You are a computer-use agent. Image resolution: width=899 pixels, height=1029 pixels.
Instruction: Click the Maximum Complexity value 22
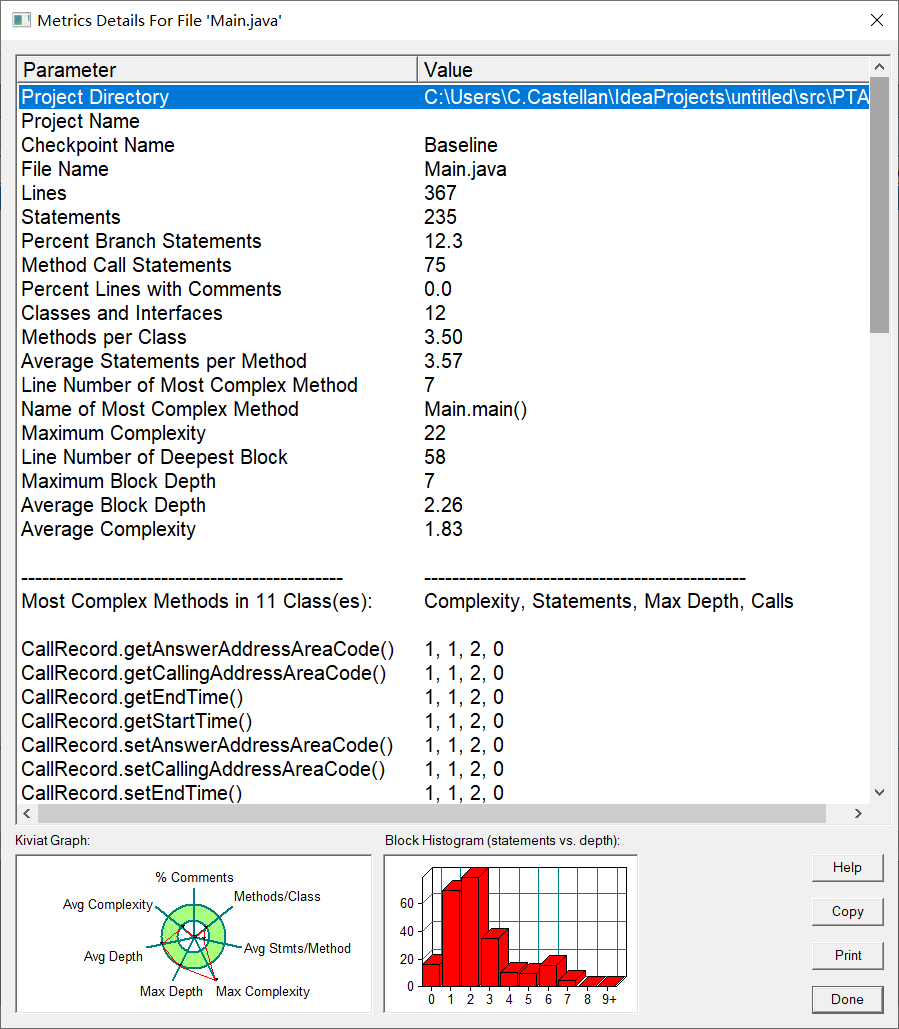click(435, 433)
